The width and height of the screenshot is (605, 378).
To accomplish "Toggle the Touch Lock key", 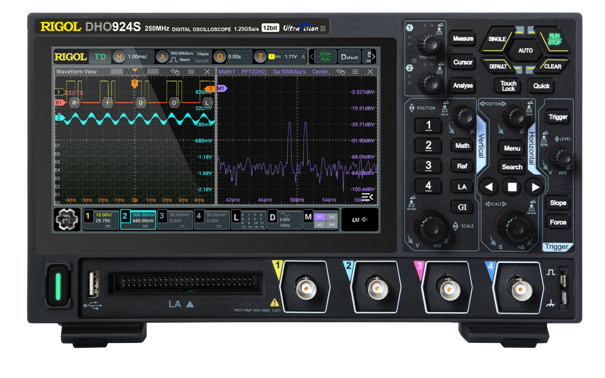I will click(508, 86).
